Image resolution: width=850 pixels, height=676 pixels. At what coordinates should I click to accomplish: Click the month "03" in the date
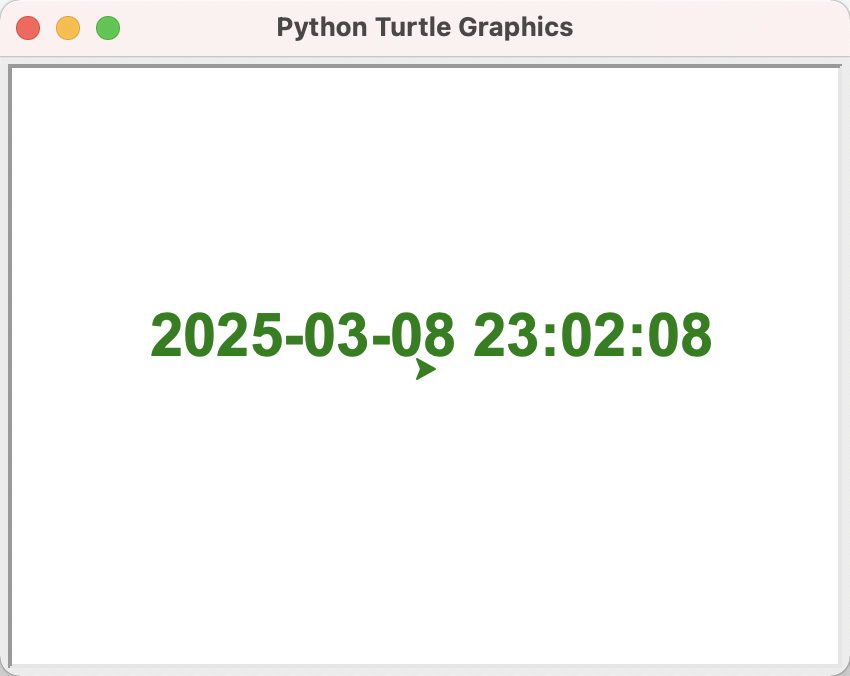(x=338, y=335)
